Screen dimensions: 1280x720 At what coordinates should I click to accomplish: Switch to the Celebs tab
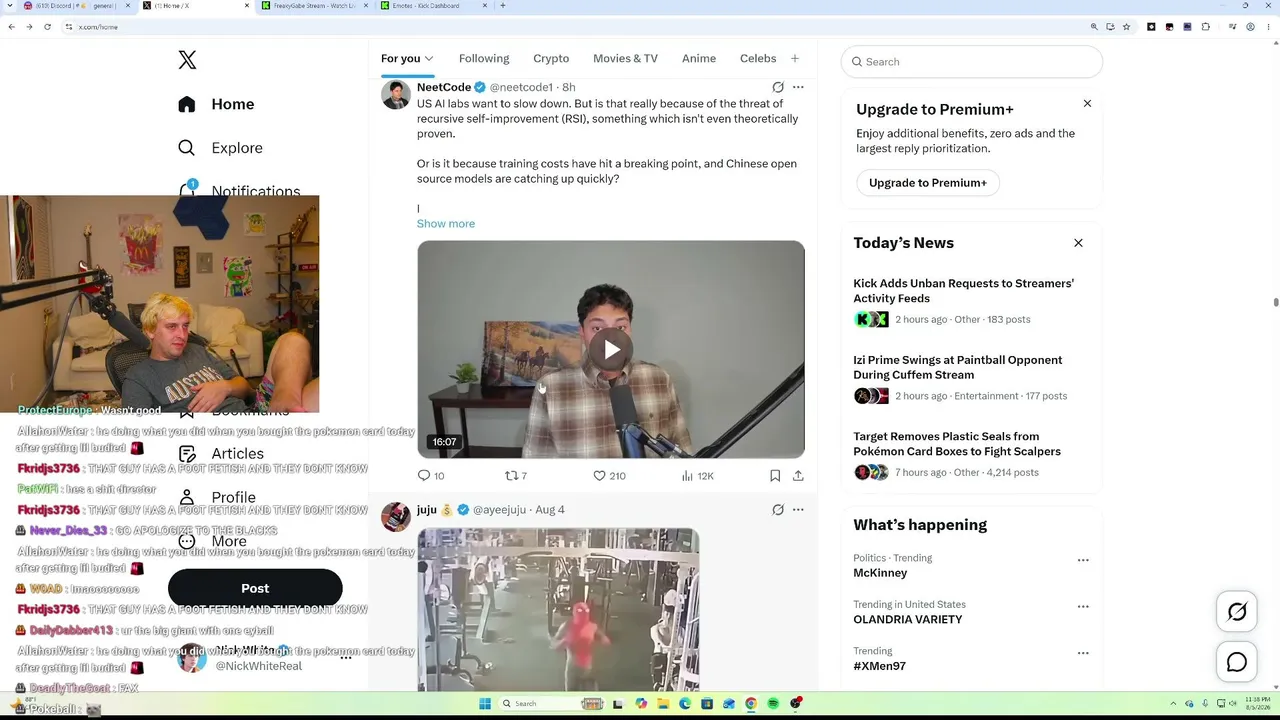(758, 59)
